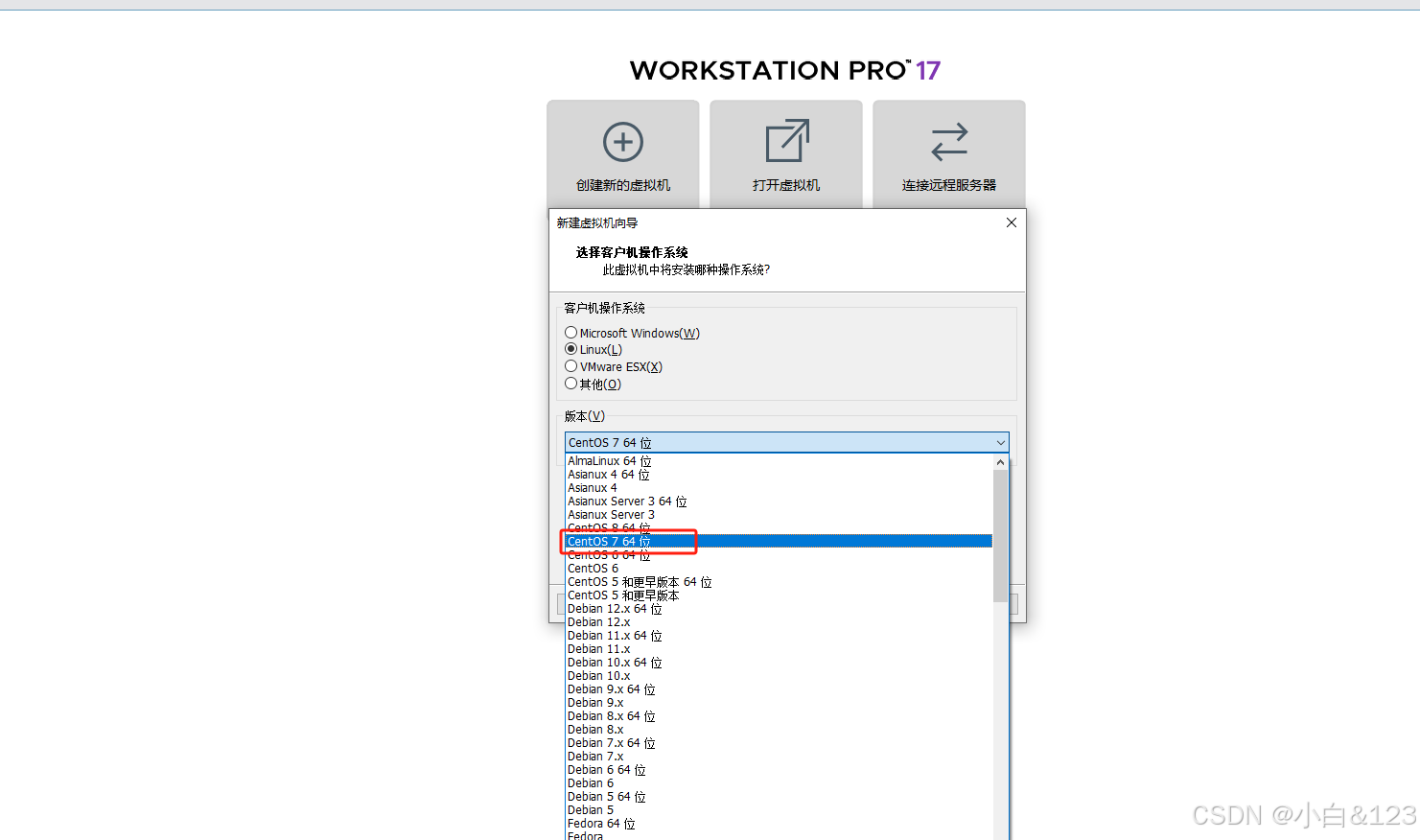Choose Debian 6 64 位 option

(779, 770)
